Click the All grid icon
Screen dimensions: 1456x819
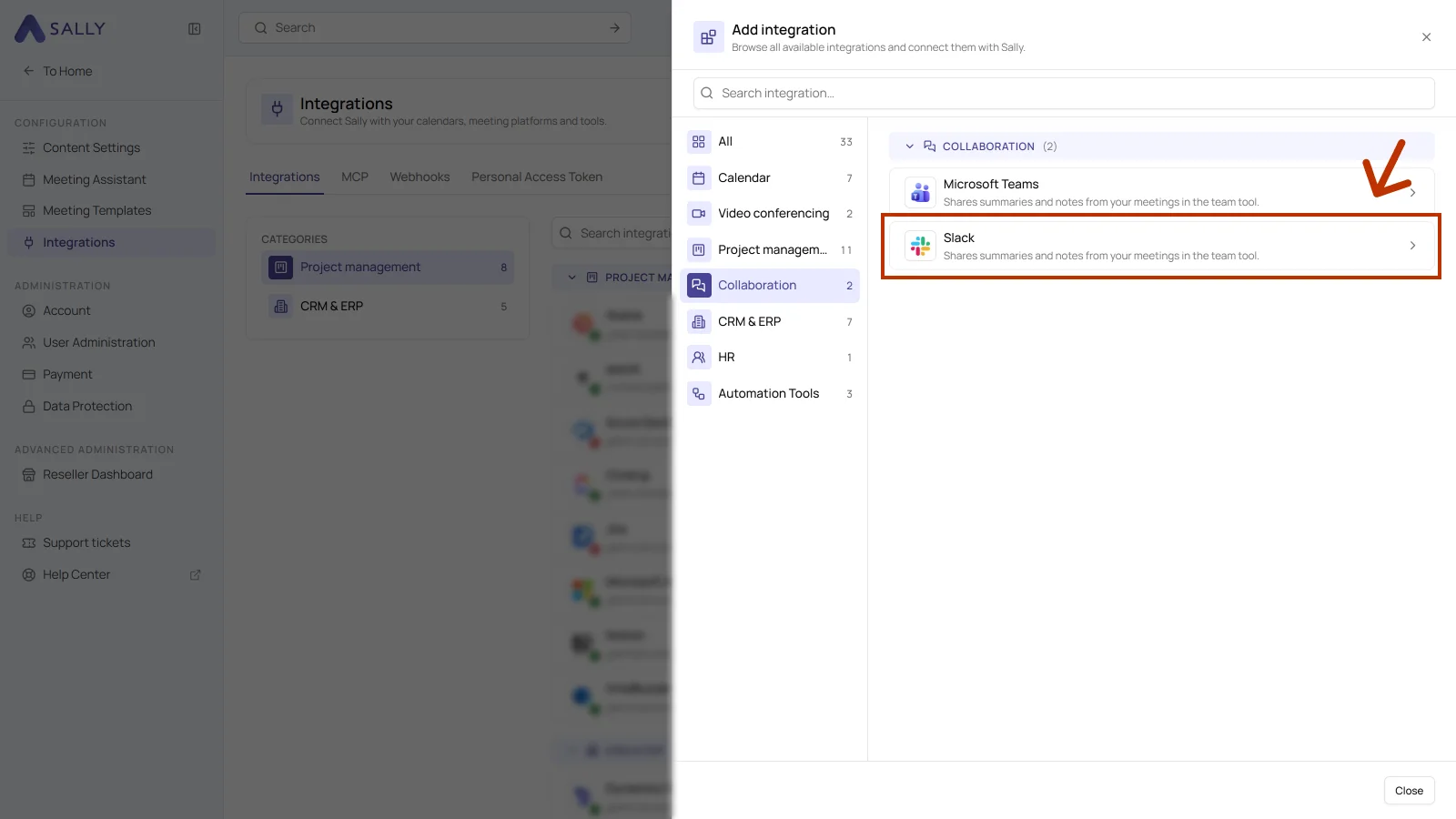coord(699,141)
